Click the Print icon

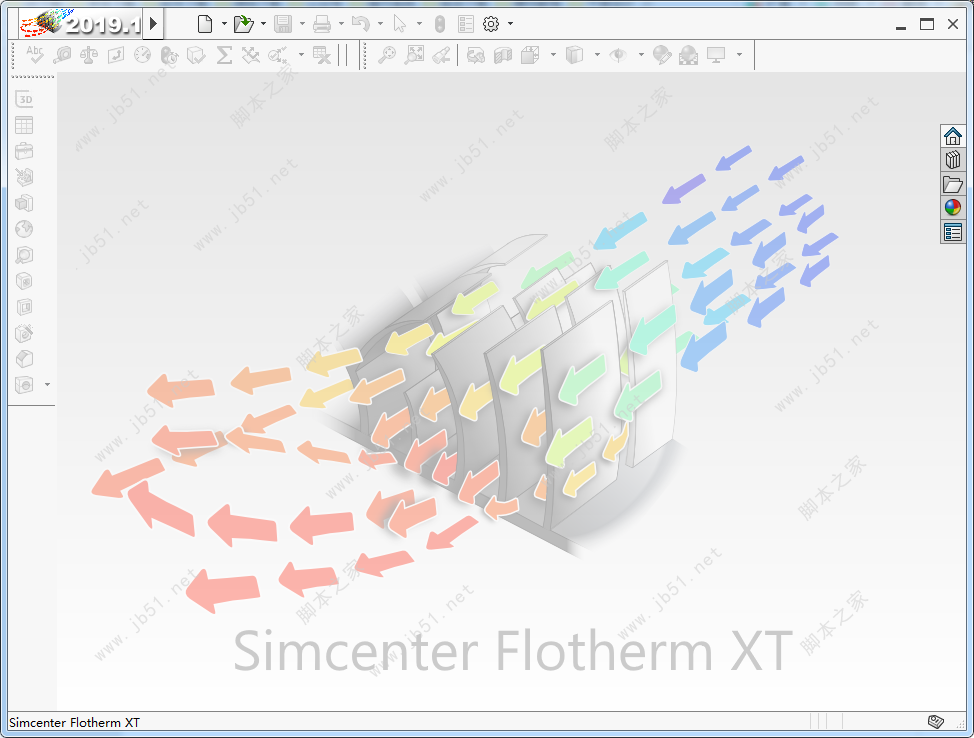322,24
